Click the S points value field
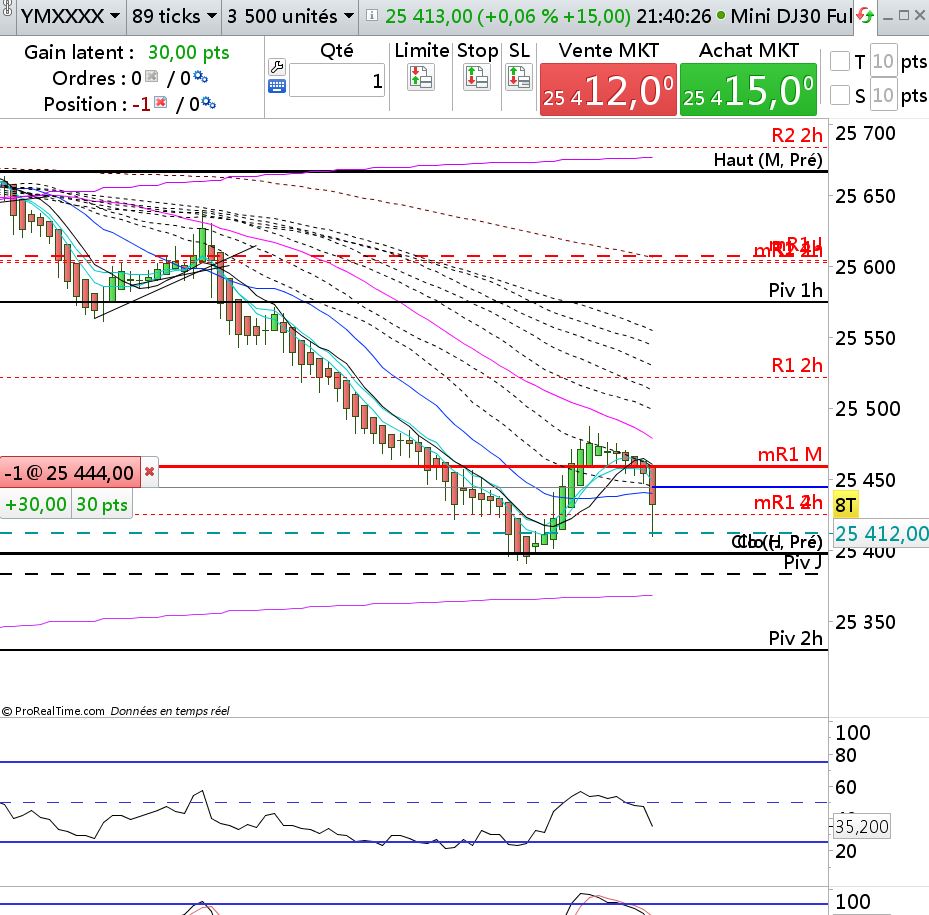 883,95
